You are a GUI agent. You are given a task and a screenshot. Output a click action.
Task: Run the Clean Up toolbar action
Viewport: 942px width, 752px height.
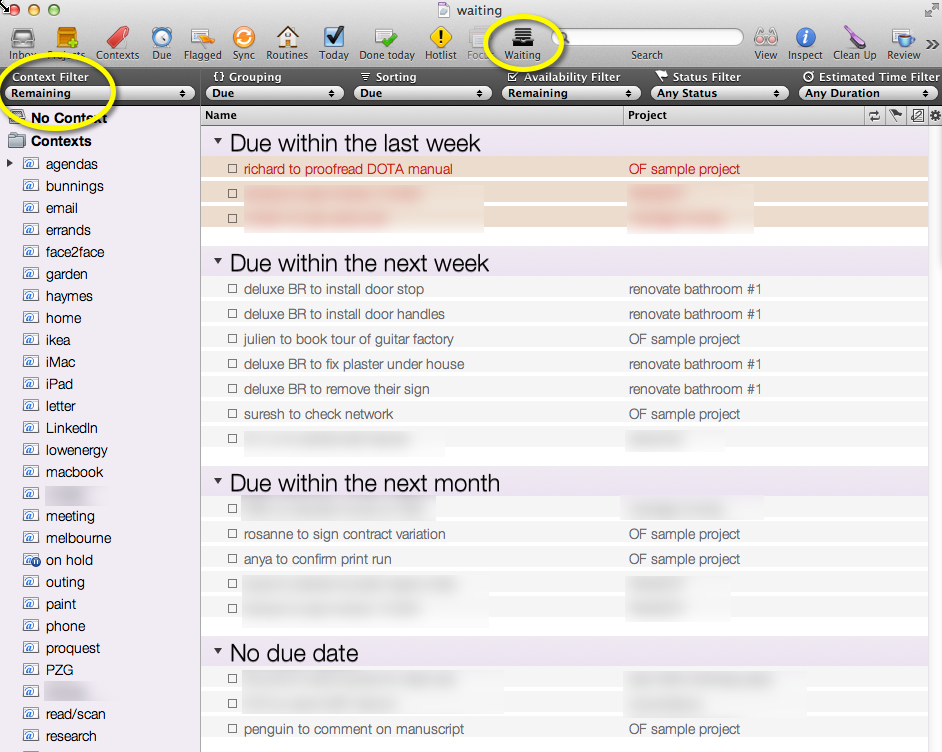tap(854, 41)
